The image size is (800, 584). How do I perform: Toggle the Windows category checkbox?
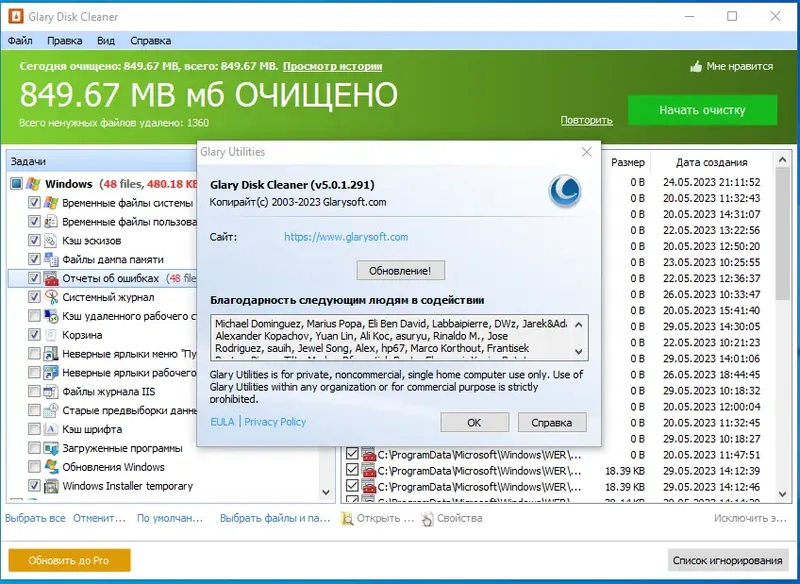17,184
